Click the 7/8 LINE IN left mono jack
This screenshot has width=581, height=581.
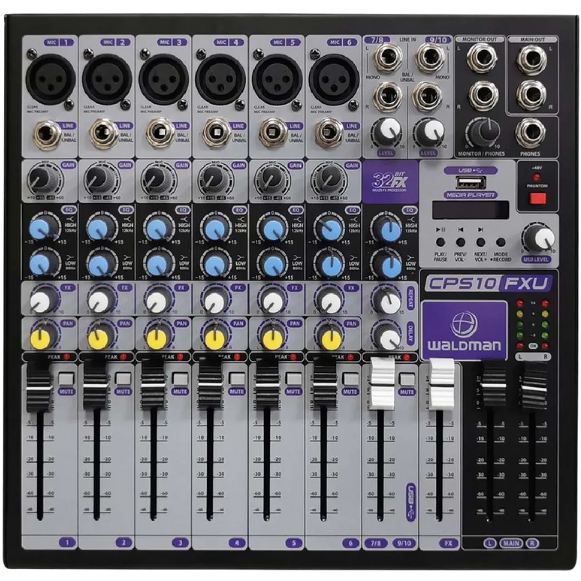coord(388,58)
